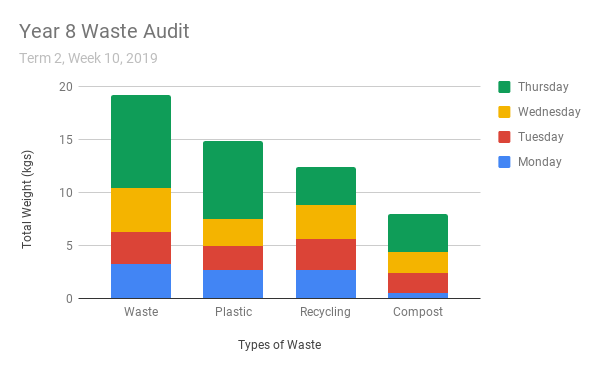Select the green Thursday segment of Compost bar
Viewport: 600px width, 371px height.
(x=418, y=233)
